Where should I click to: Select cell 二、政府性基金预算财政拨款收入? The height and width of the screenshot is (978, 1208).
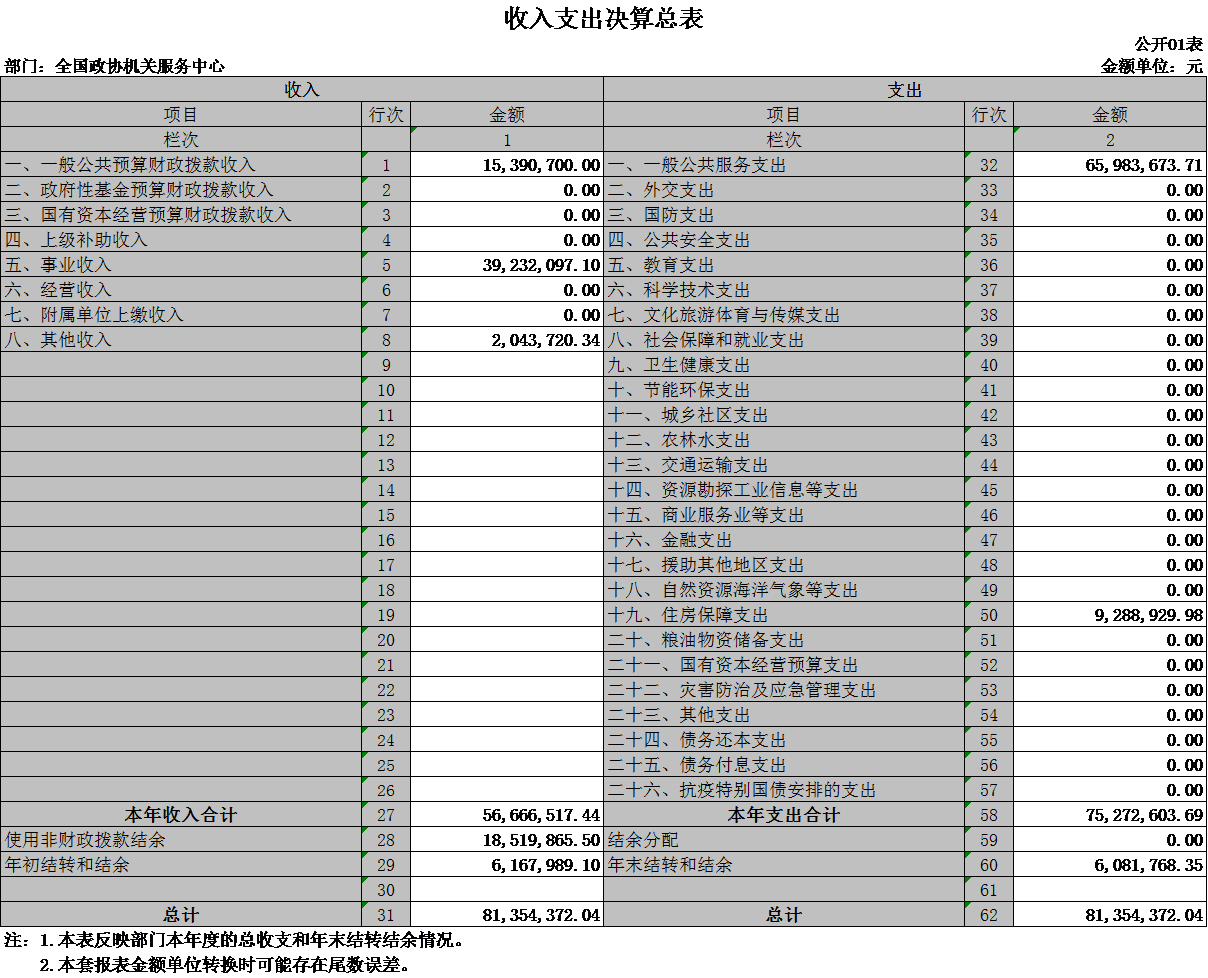181,190
